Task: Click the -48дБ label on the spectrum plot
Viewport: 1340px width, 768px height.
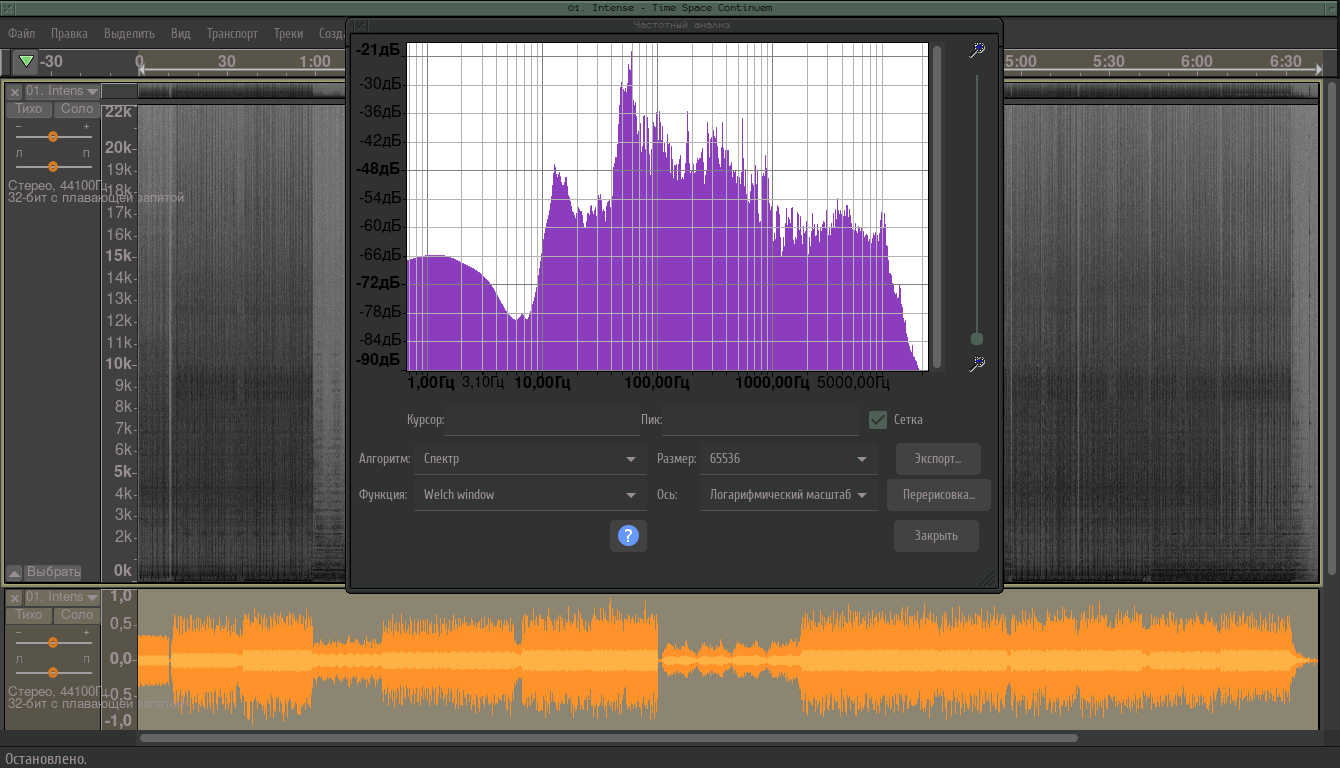Action: pyautogui.click(x=377, y=169)
